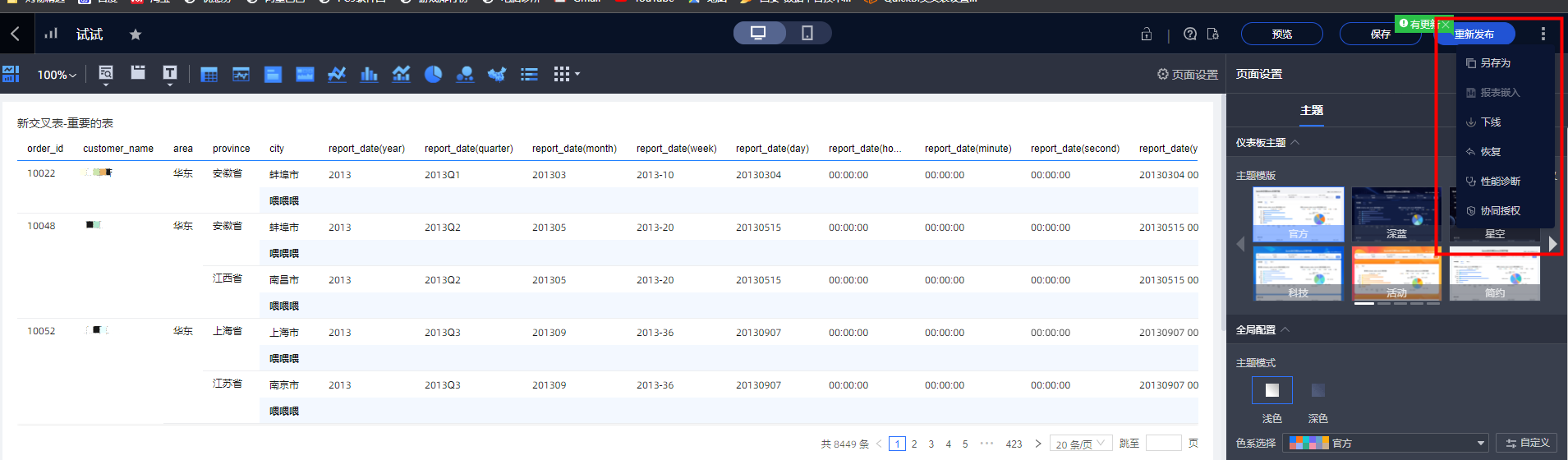Select 性能诊断 in the dropdown menu

tap(1500, 182)
